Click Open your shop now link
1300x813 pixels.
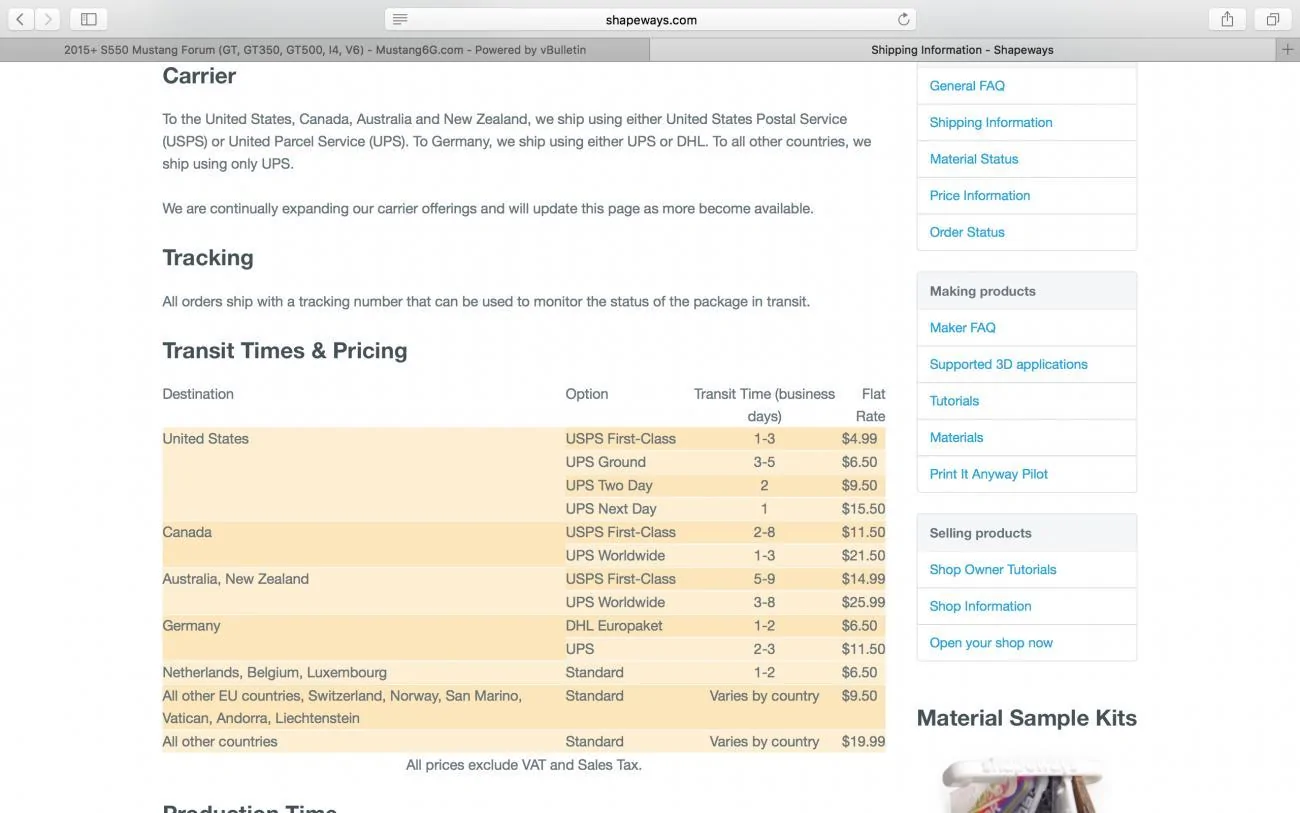click(x=991, y=643)
